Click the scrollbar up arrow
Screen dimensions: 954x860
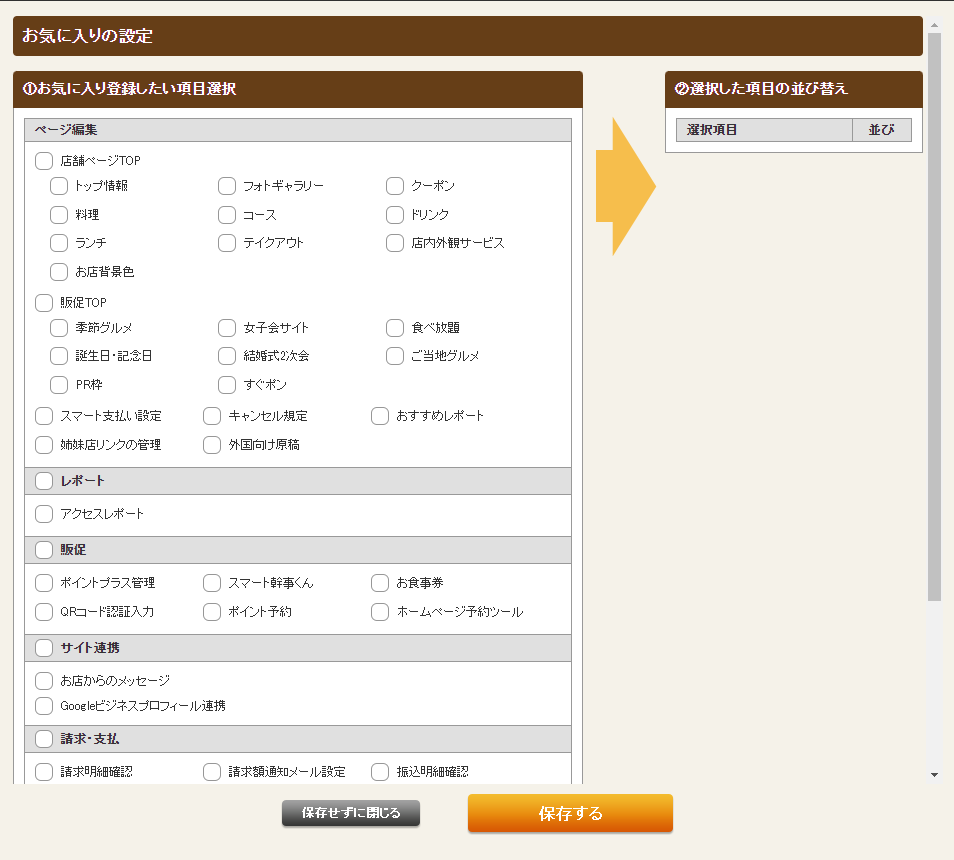coord(934,25)
